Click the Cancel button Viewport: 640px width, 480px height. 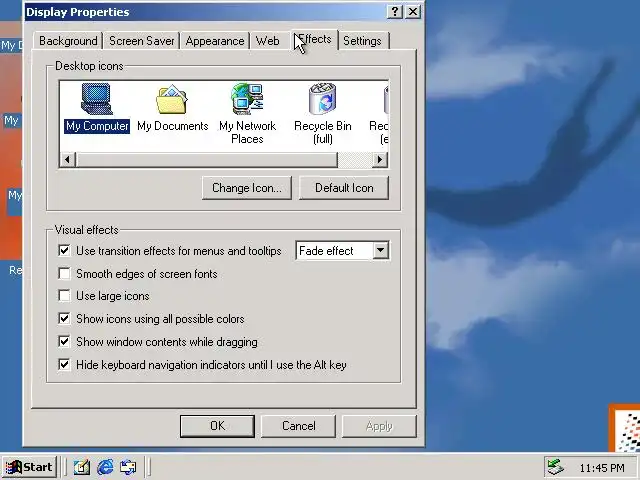coord(298,426)
